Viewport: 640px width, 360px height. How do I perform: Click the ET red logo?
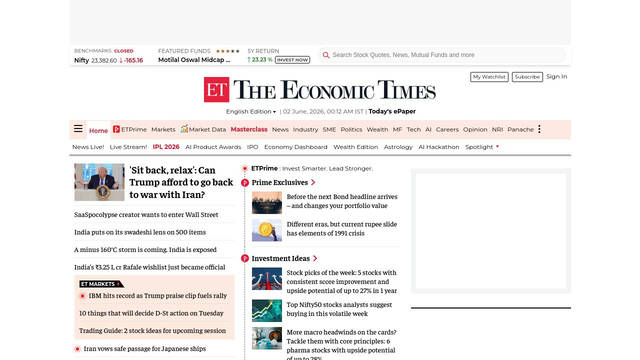click(216, 89)
